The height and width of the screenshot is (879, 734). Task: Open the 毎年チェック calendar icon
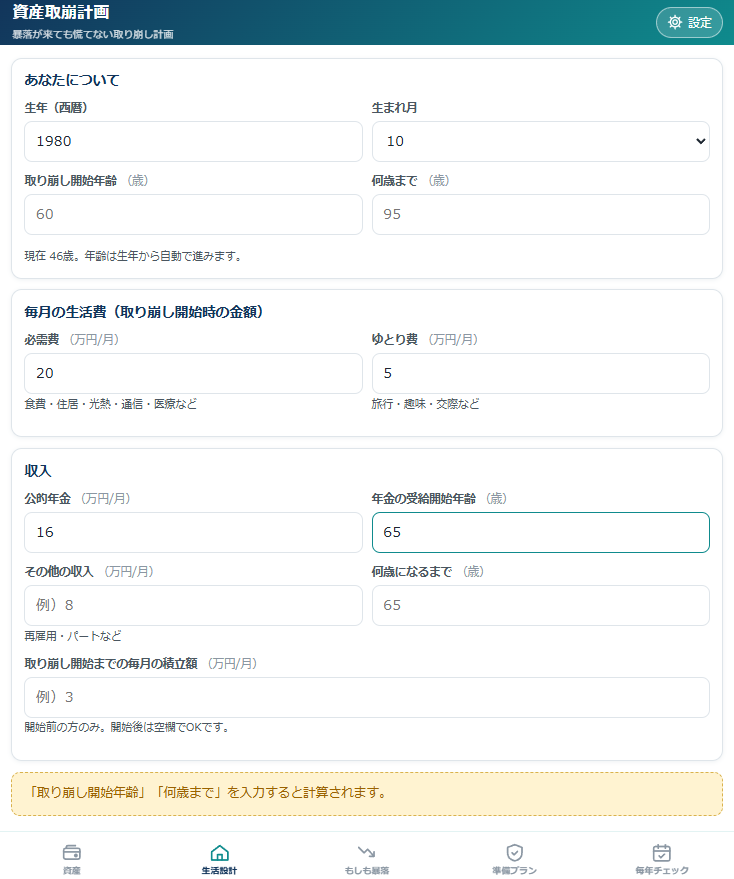(662, 853)
